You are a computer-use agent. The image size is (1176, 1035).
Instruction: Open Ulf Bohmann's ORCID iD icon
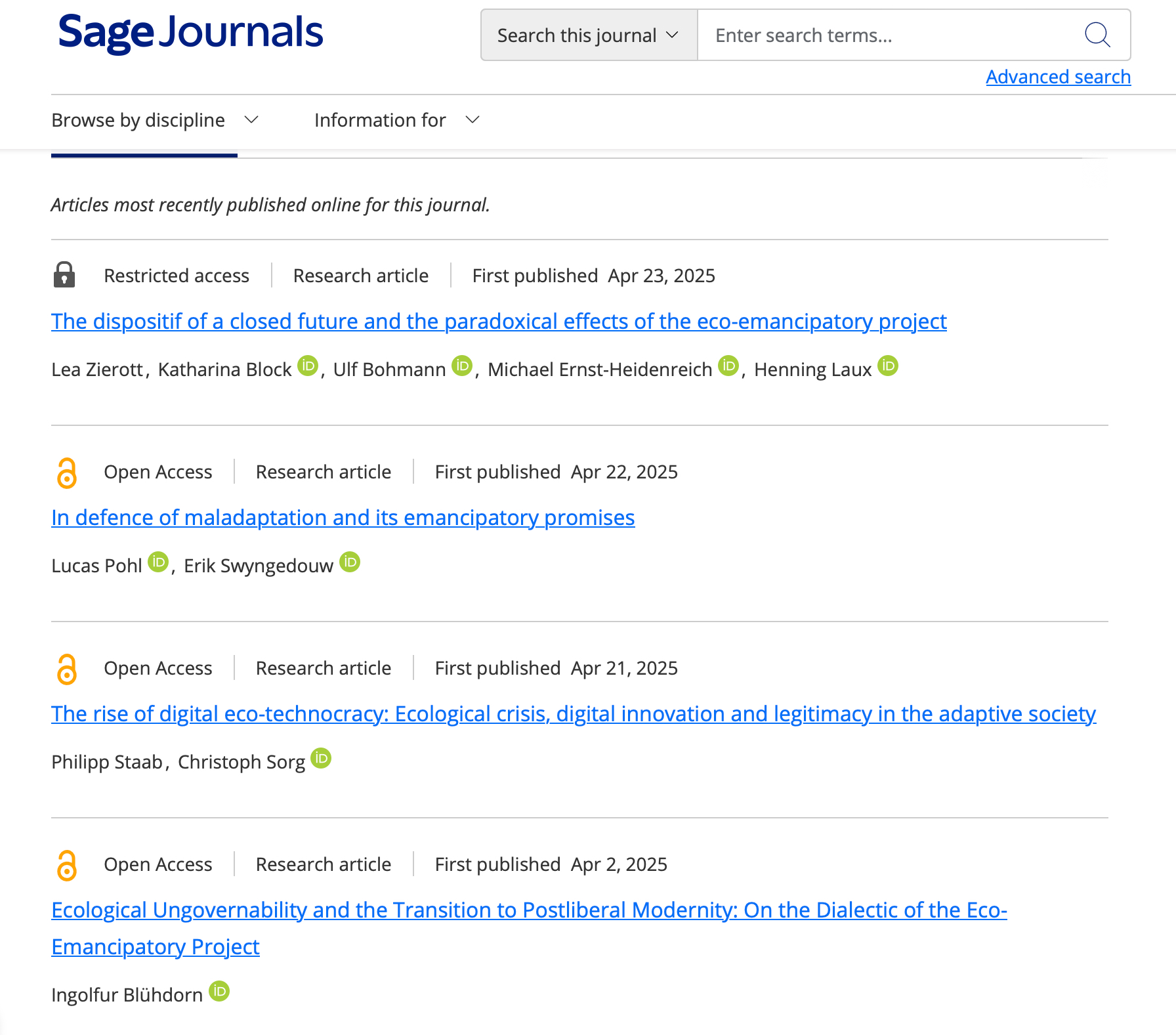point(462,366)
